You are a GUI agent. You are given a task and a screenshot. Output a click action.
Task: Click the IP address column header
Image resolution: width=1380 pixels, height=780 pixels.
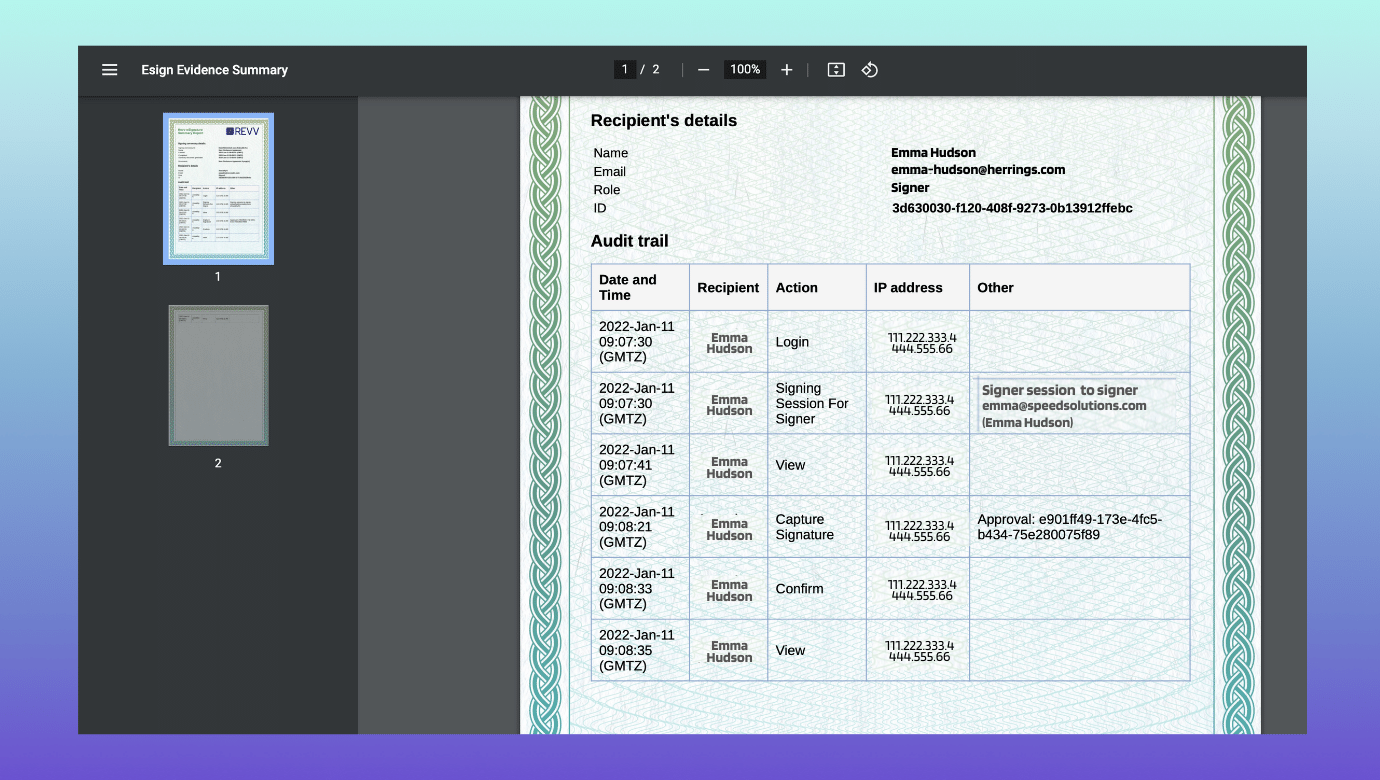[x=908, y=288]
